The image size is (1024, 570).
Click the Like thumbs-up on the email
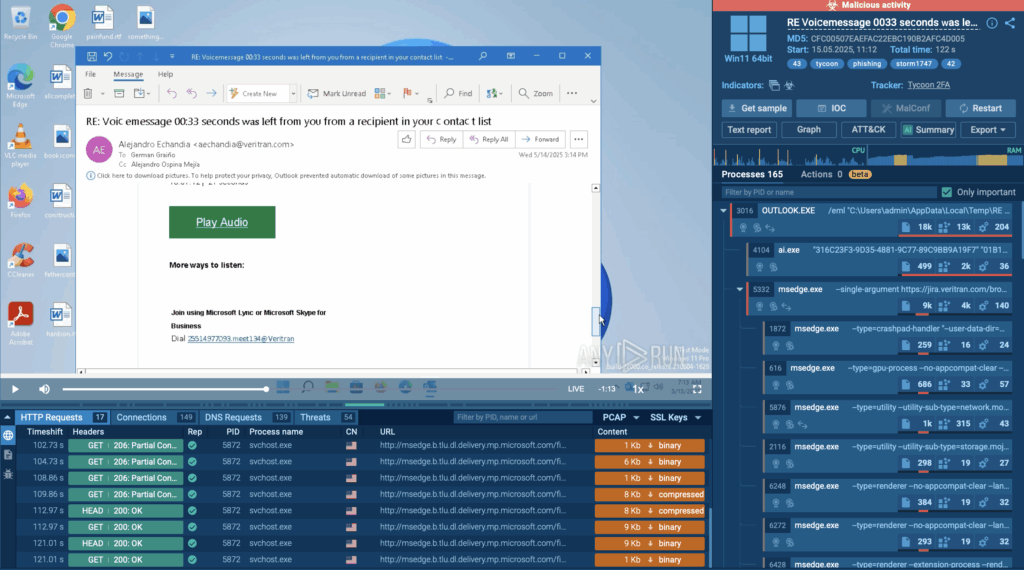tap(407, 139)
